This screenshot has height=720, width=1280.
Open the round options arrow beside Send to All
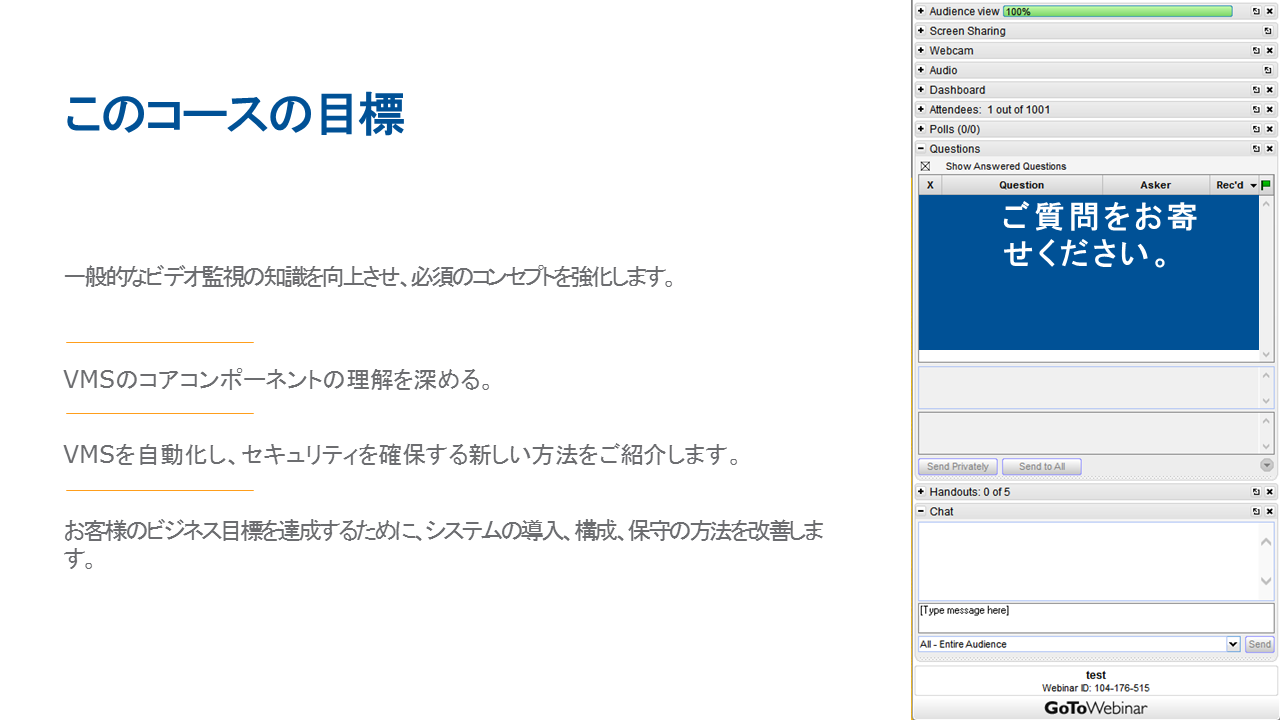point(1267,465)
